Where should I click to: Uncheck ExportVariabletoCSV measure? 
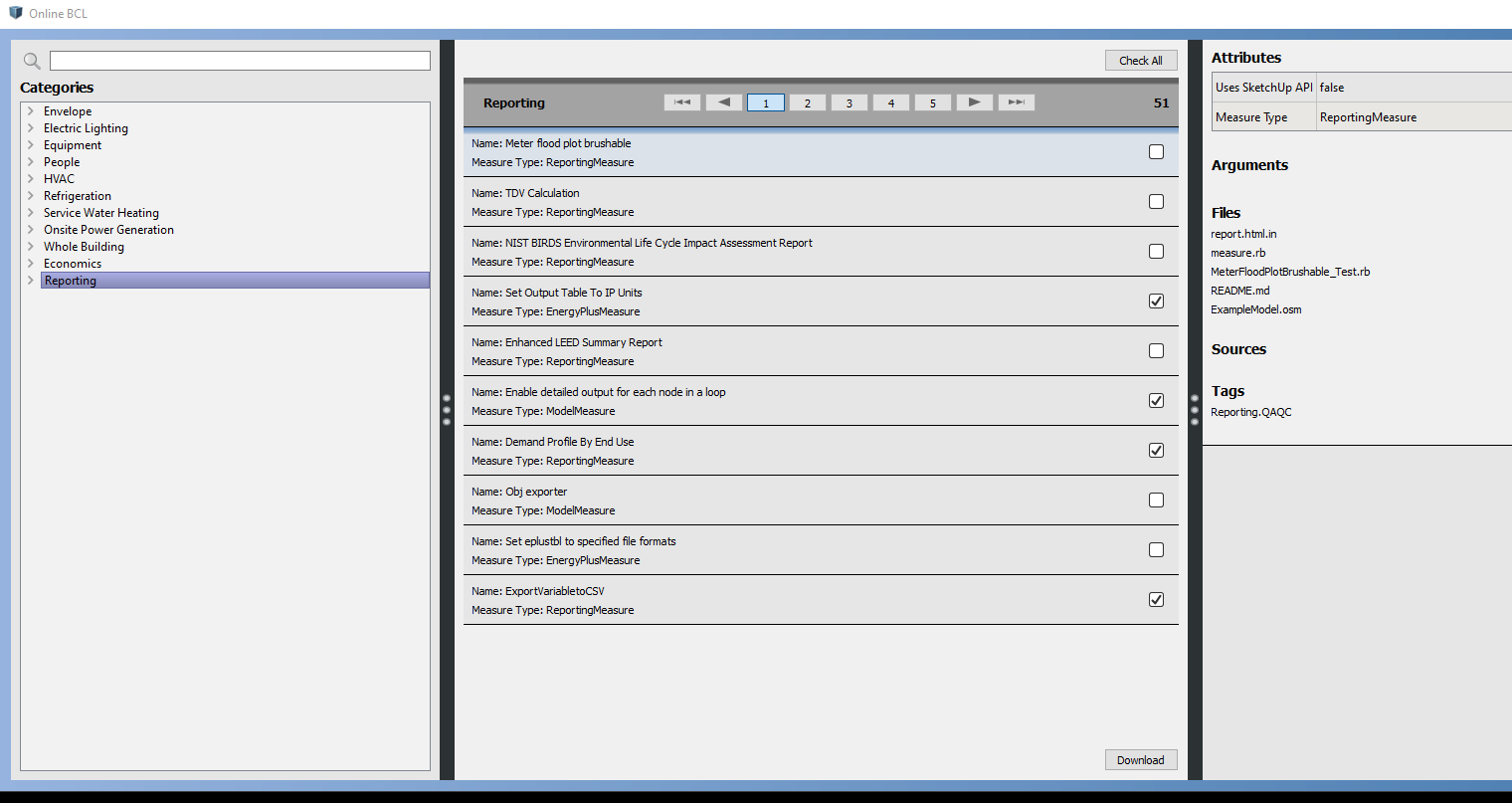[x=1156, y=600]
